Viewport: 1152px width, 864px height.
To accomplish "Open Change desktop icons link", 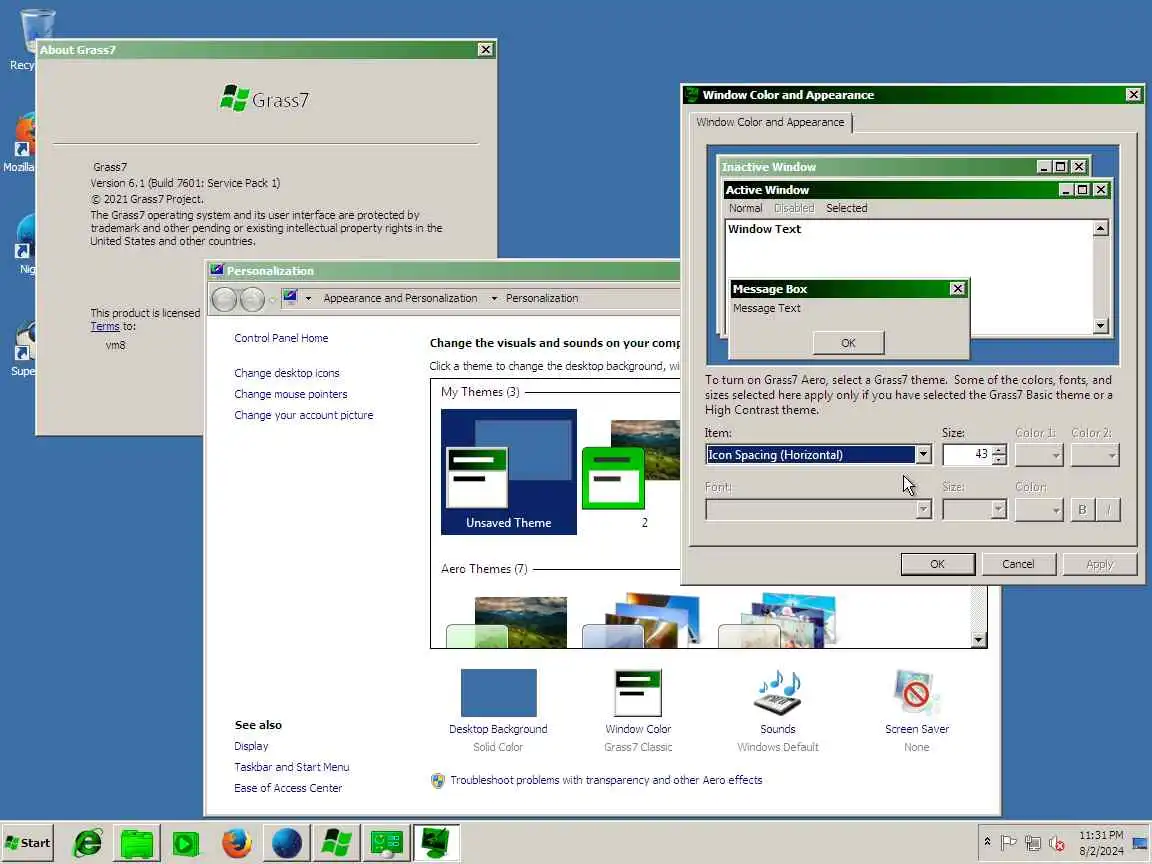I will pyautogui.click(x=287, y=373).
